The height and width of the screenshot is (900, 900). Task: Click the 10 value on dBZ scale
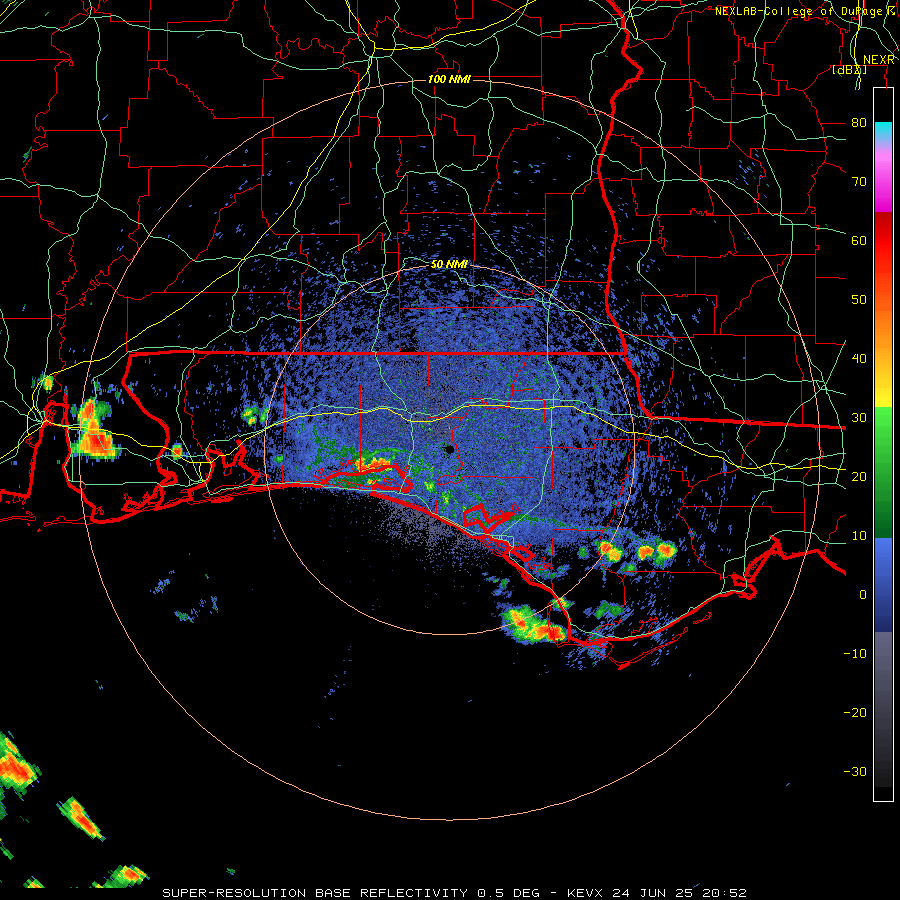[859, 536]
